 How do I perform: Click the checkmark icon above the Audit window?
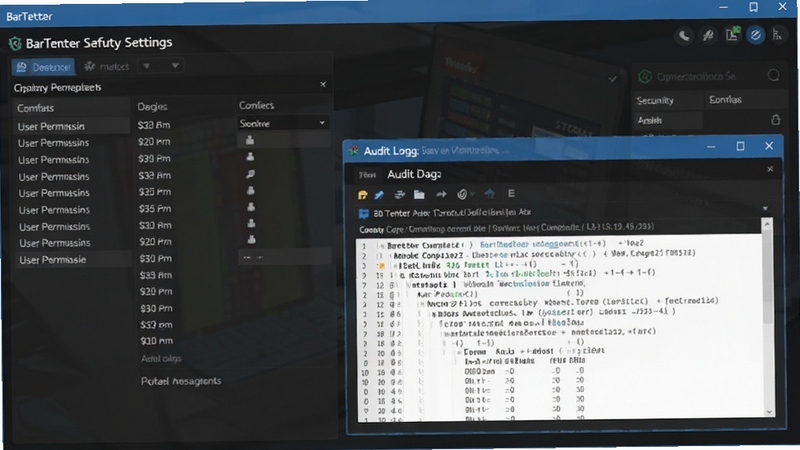(x=612, y=79)
